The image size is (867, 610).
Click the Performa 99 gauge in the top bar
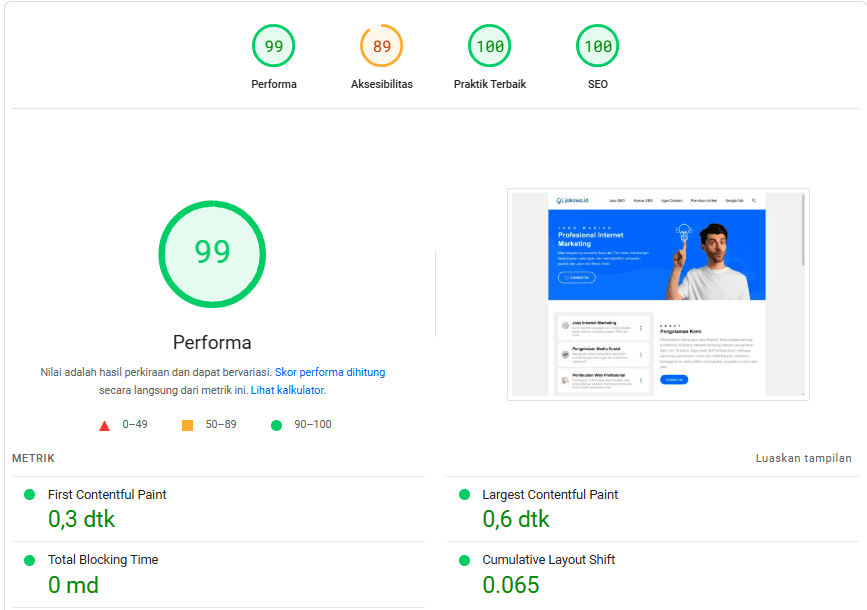tap(273, 45)
